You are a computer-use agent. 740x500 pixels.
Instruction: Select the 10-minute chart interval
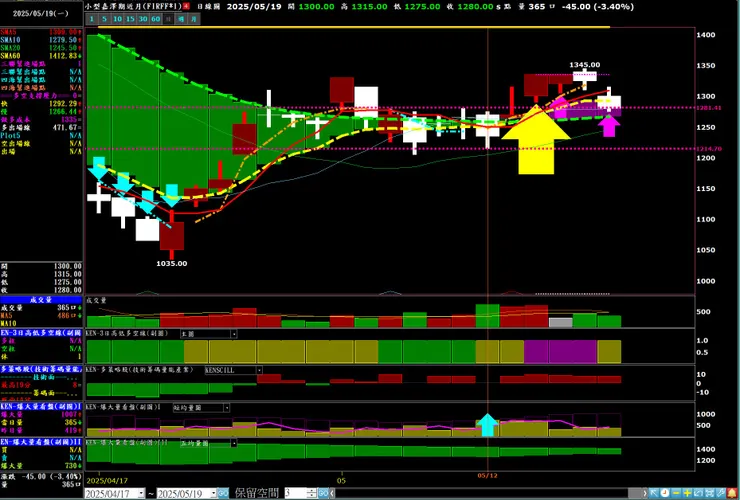click(117, 19)
